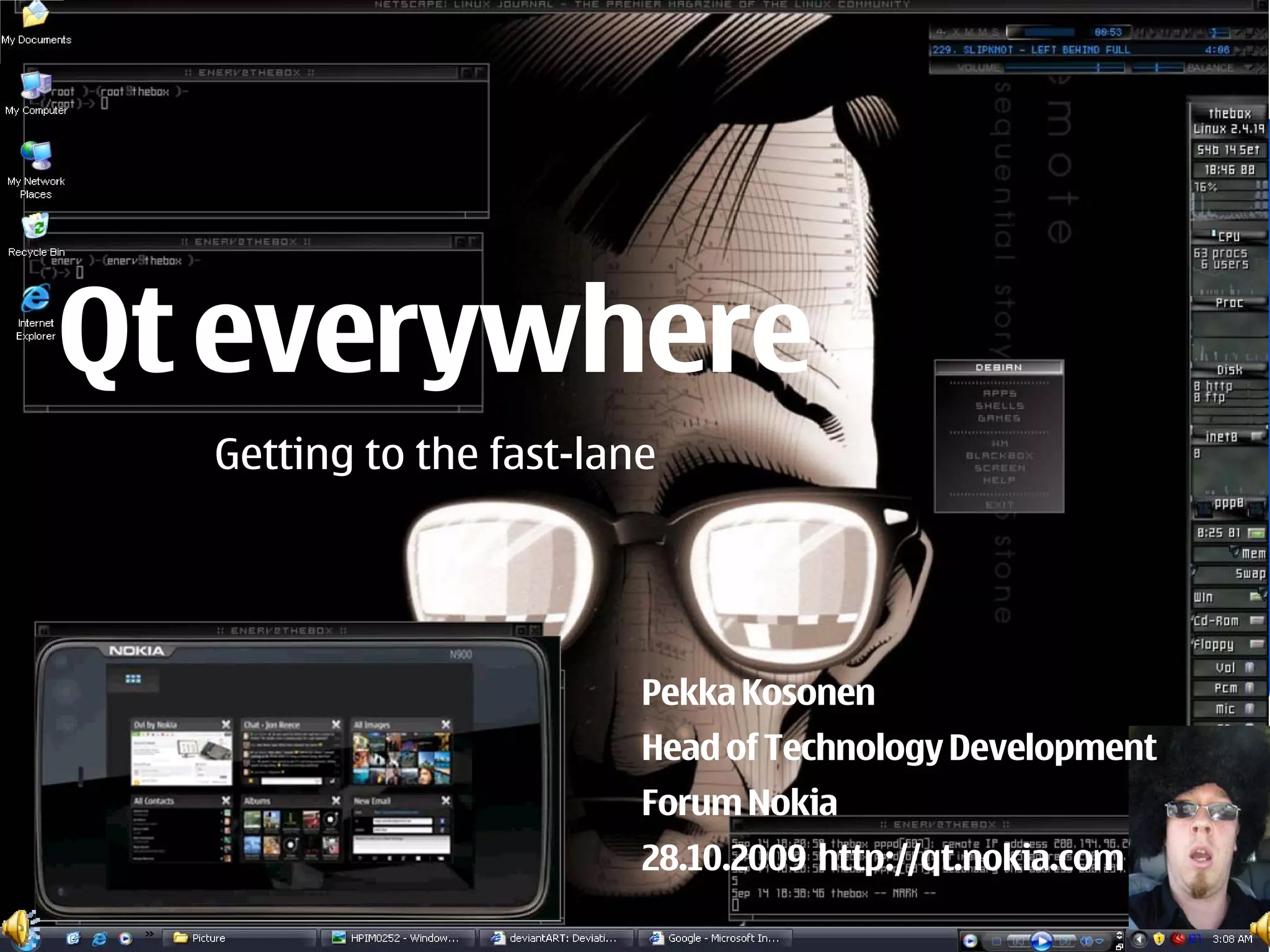Viewport: 1270px width, 952px height.
Task: Click Internet Explorer quick launch icon
Action: pos(99,938)
